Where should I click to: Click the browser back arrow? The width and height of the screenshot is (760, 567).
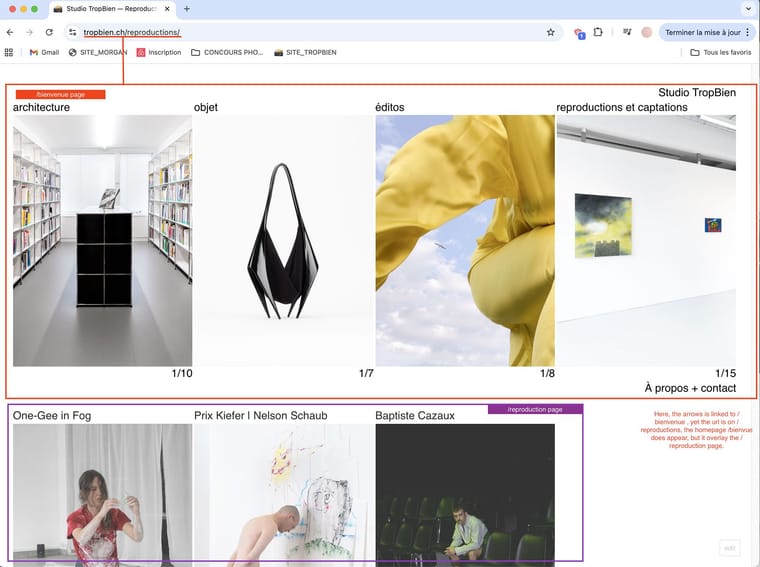[x=9, y=32]
